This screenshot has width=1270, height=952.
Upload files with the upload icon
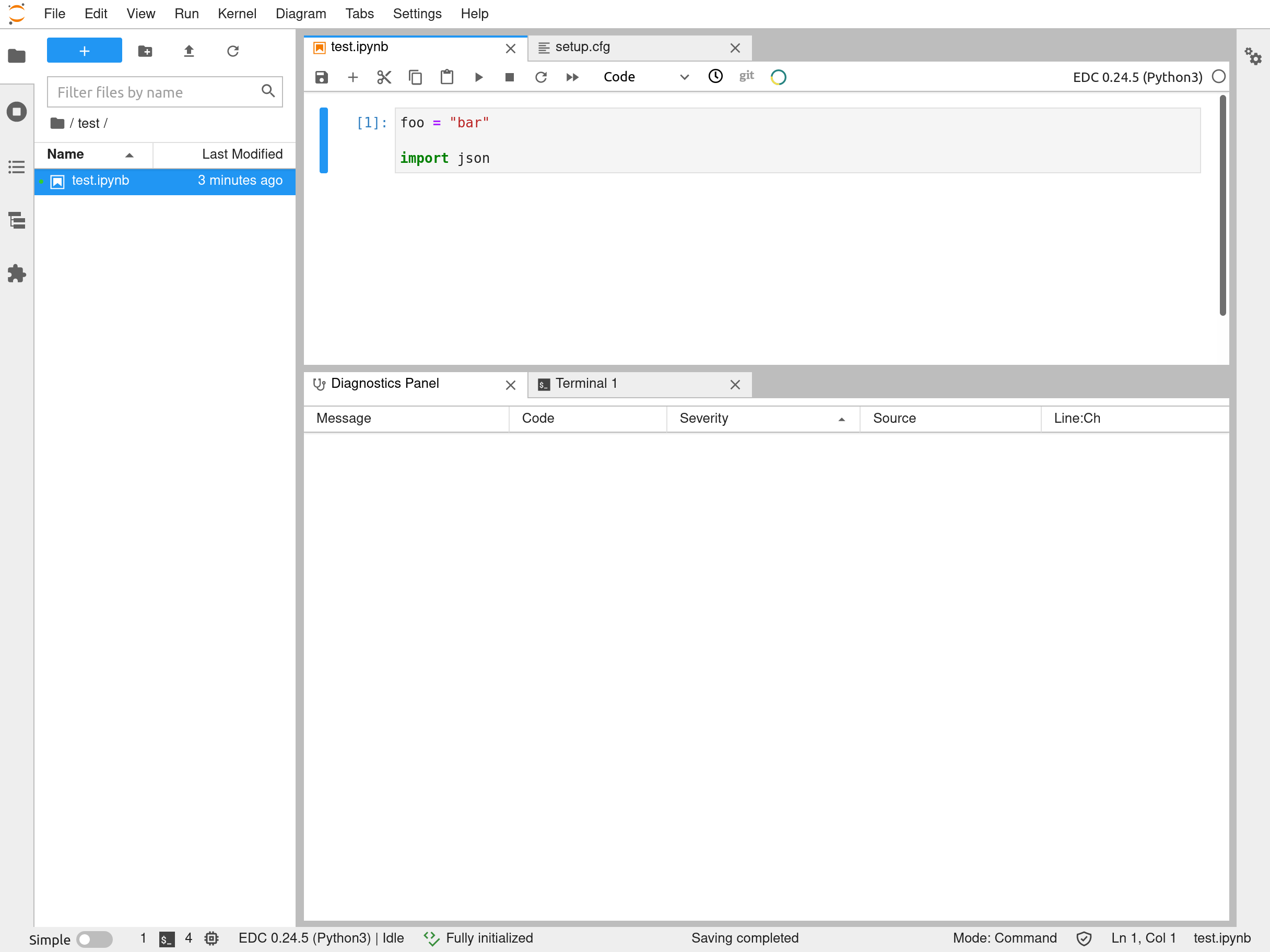pyautogui.click(x=189, y=51)
